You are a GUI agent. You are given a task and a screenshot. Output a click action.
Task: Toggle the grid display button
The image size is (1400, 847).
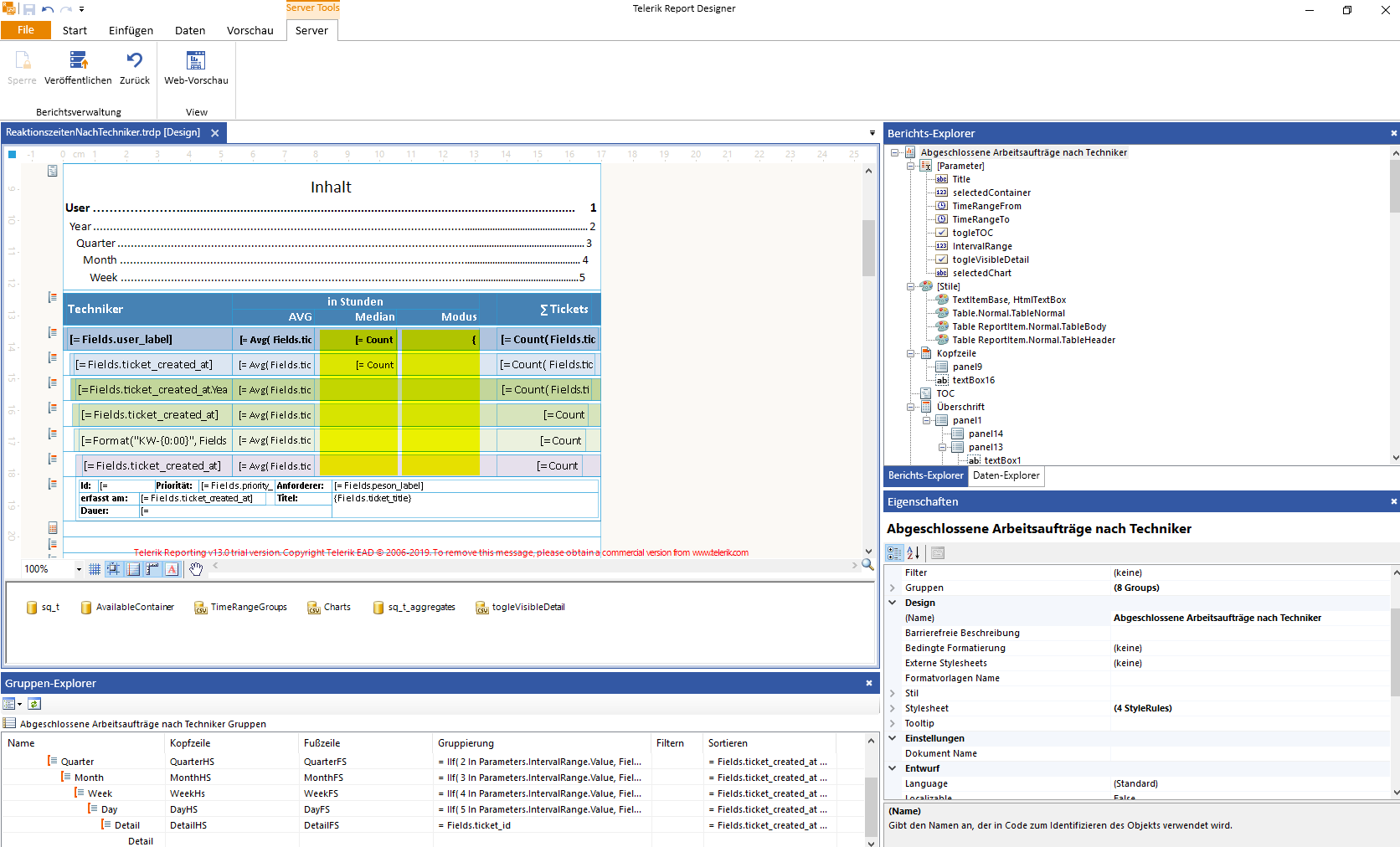pyautogui.click(x=95, y=569)
